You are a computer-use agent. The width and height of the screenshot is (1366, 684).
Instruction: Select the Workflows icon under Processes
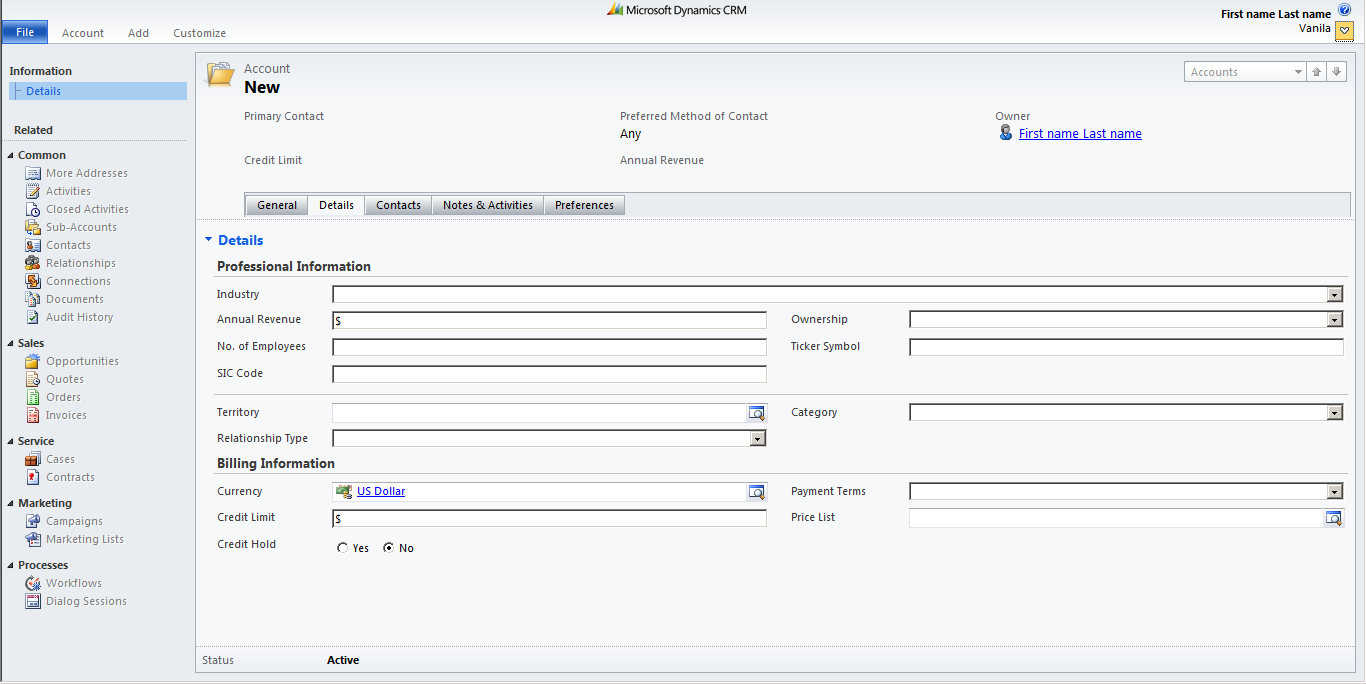click(31, 583)
